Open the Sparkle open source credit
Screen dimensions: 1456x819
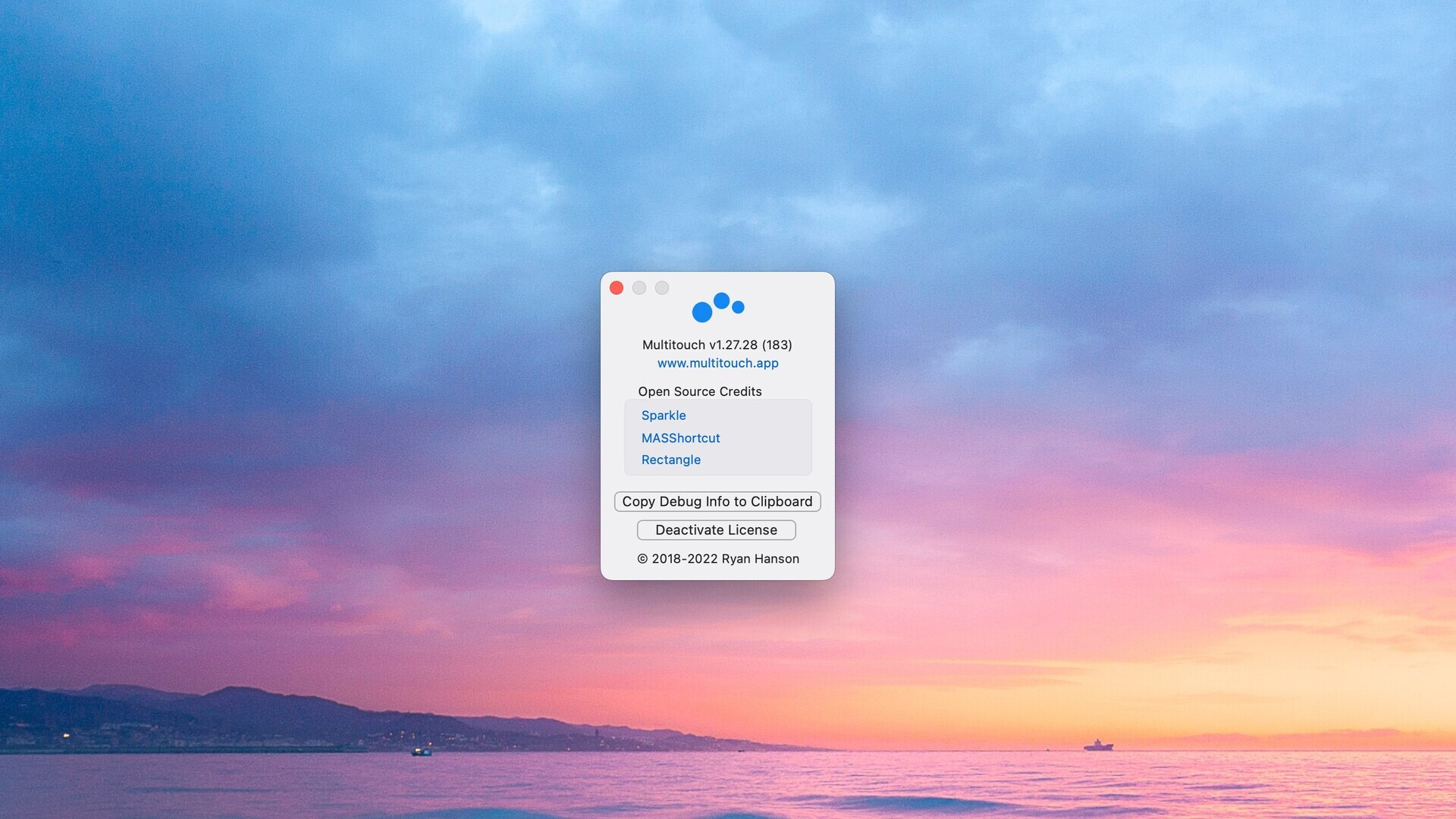point(664,416)
